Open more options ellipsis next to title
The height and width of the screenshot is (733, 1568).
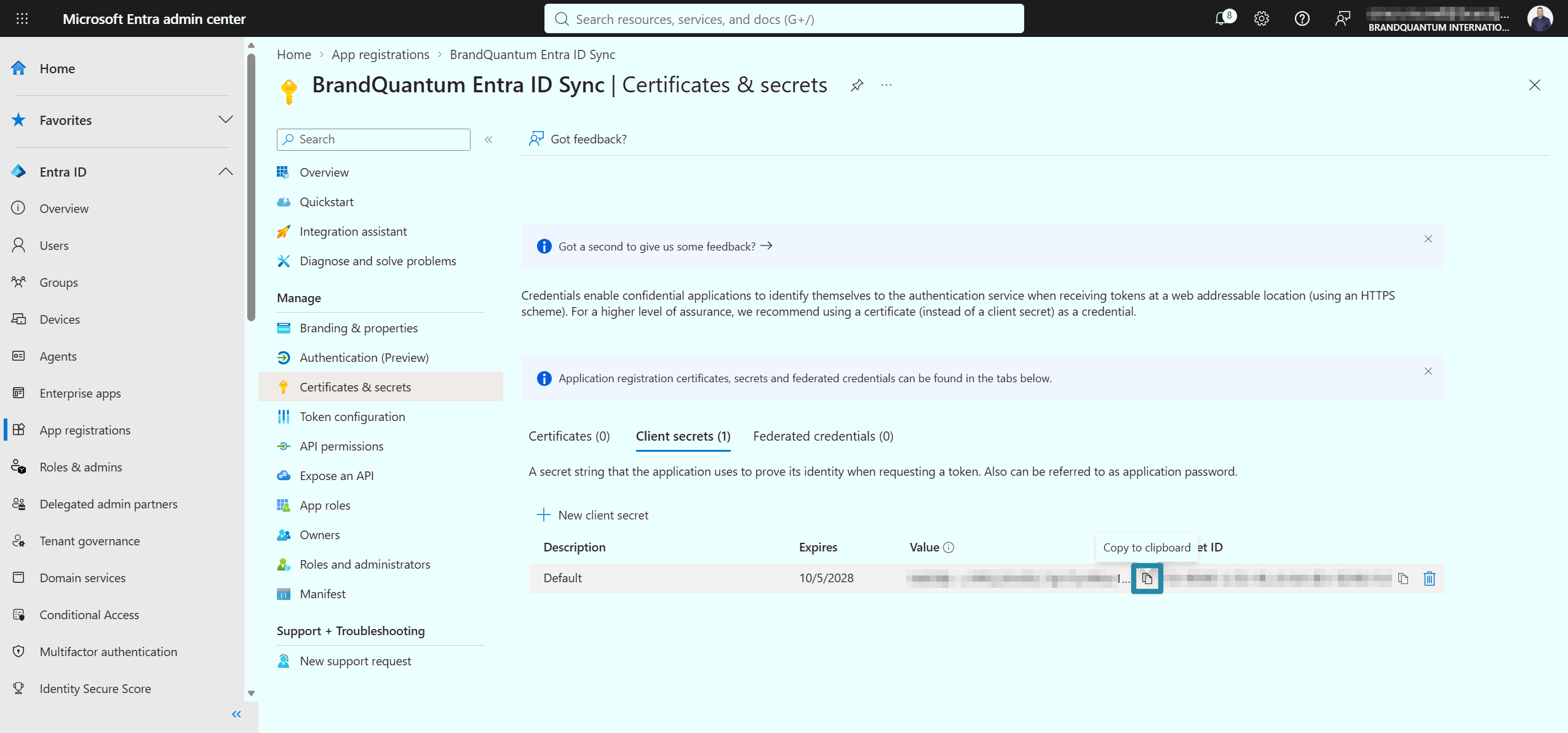click(x=886, y=85)
